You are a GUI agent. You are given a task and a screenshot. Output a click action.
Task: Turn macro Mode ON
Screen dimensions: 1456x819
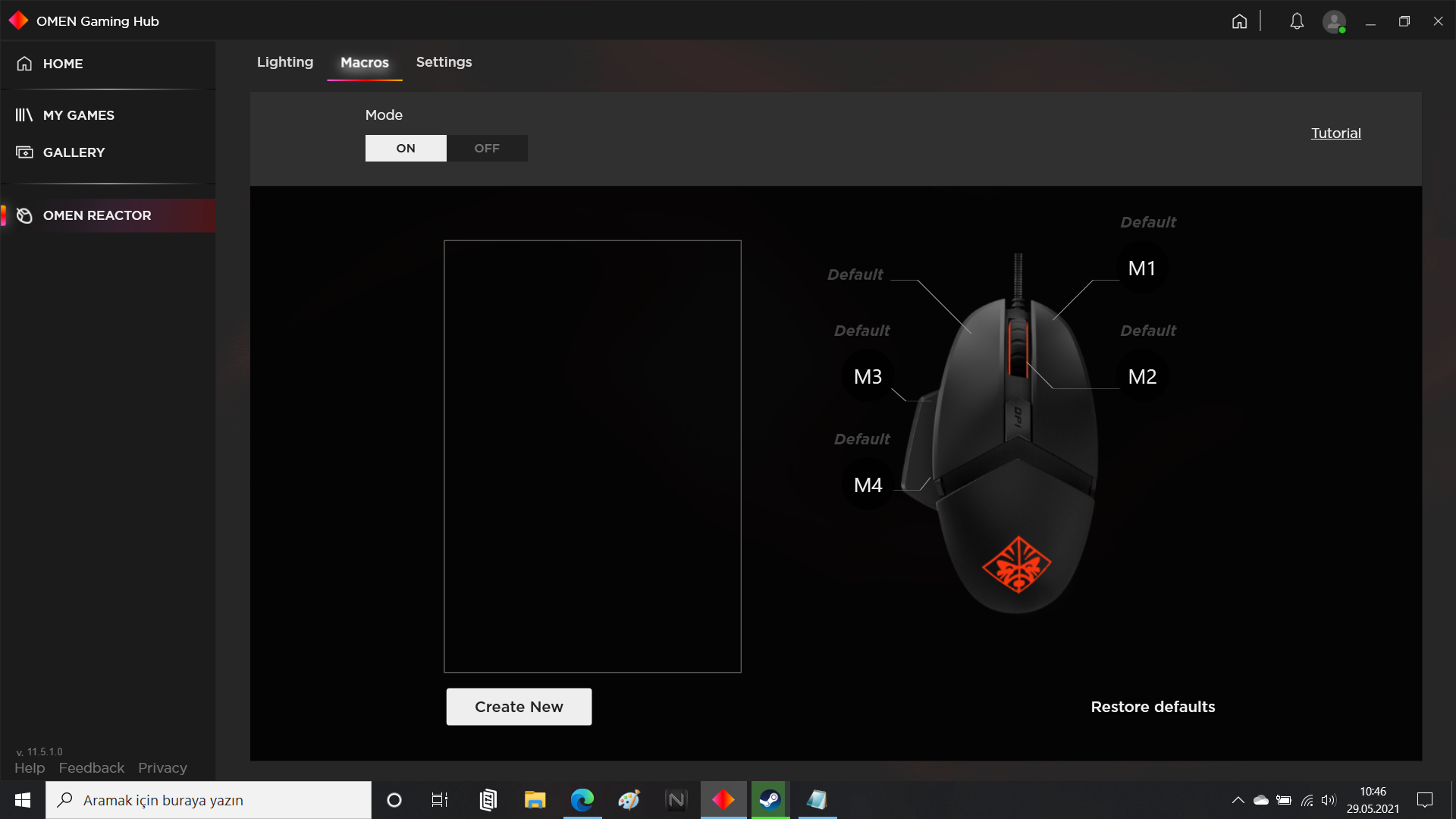[406, 149]
